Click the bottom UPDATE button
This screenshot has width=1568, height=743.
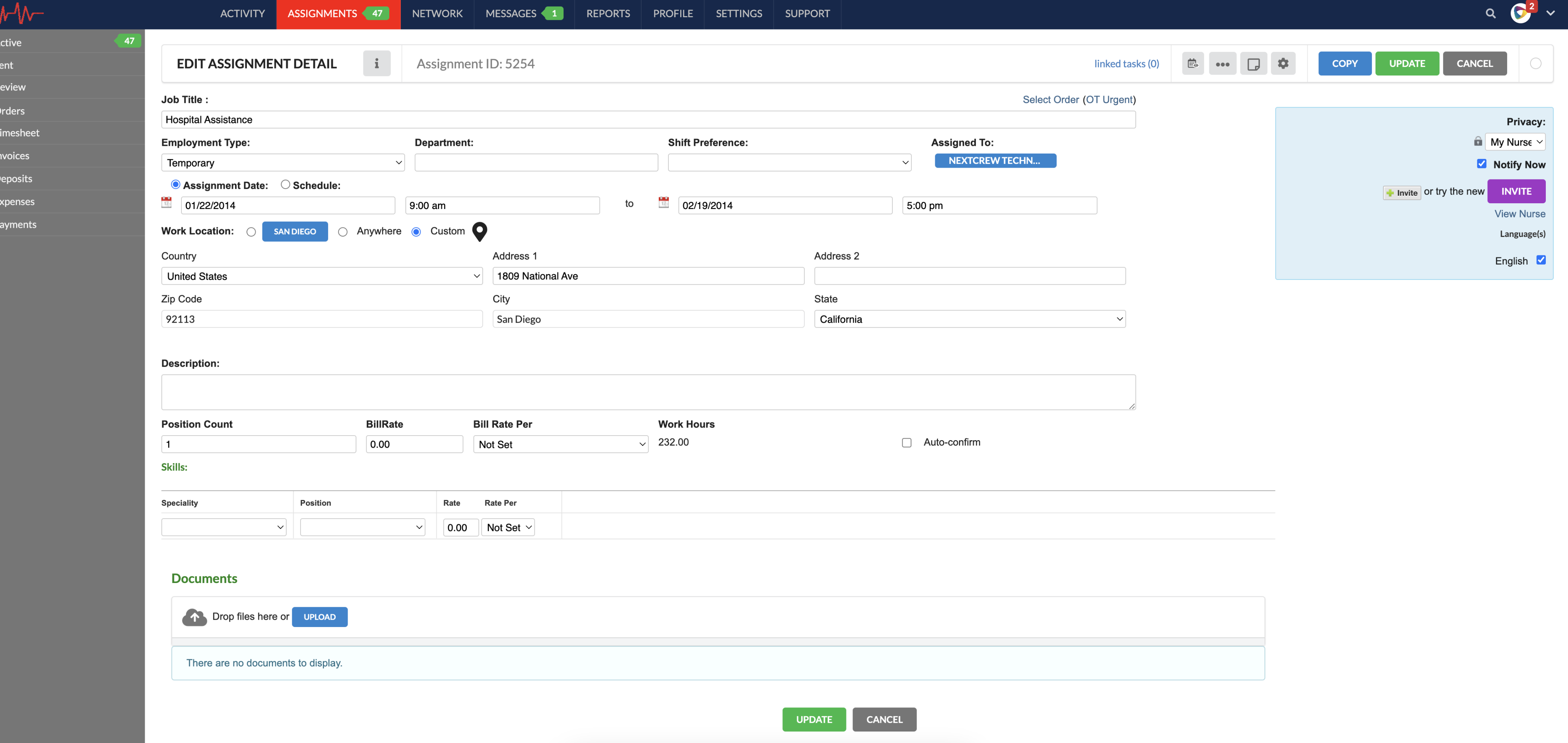(x=814, y=719)
